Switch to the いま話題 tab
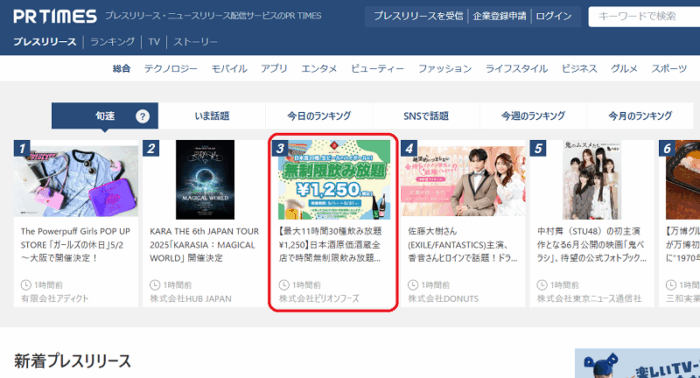The height and width of the screenshot is (378, 700). pyautogui.click(x=212, y=116)
